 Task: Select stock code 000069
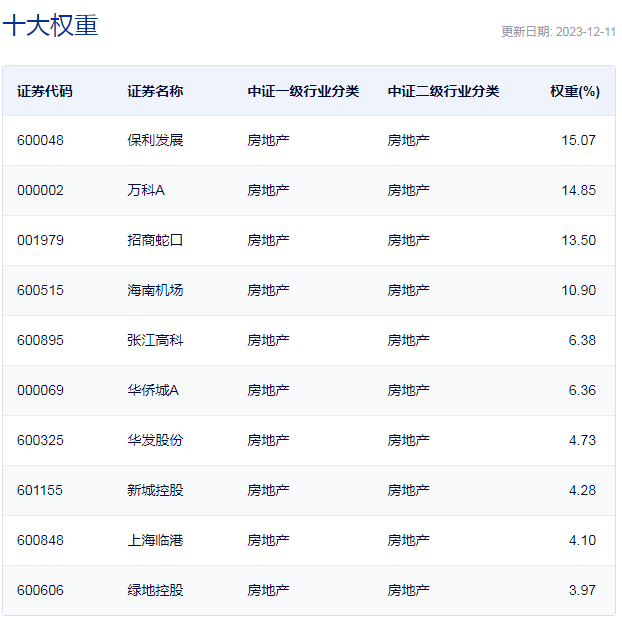[x=40, y=390]
